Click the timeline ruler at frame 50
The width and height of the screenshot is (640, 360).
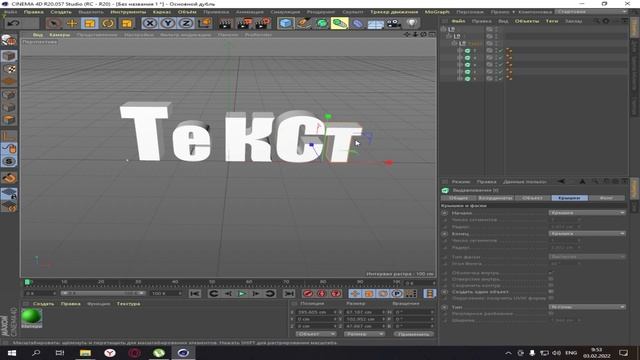click(212, 282)
